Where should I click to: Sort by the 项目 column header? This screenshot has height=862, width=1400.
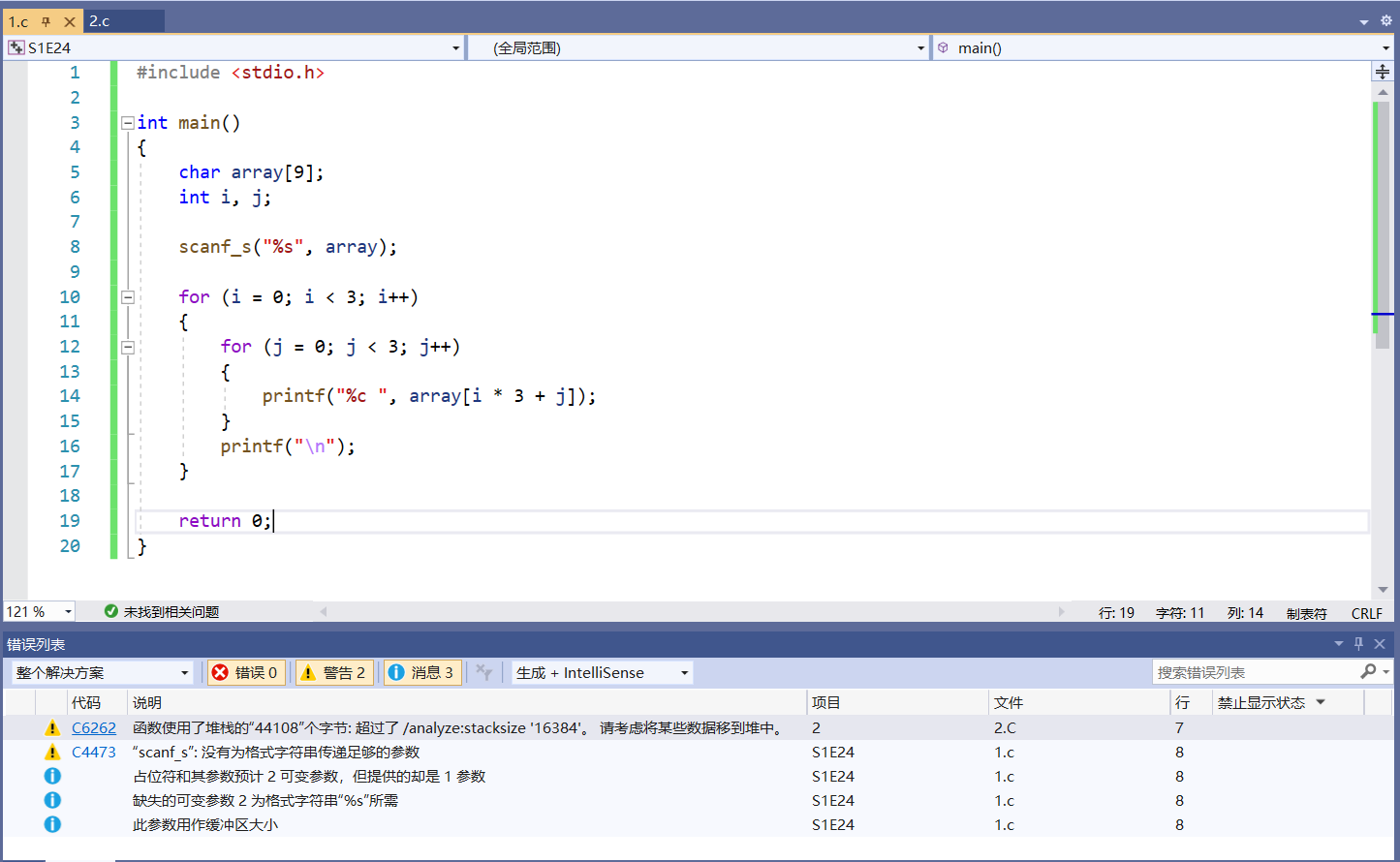click(897, 702)
